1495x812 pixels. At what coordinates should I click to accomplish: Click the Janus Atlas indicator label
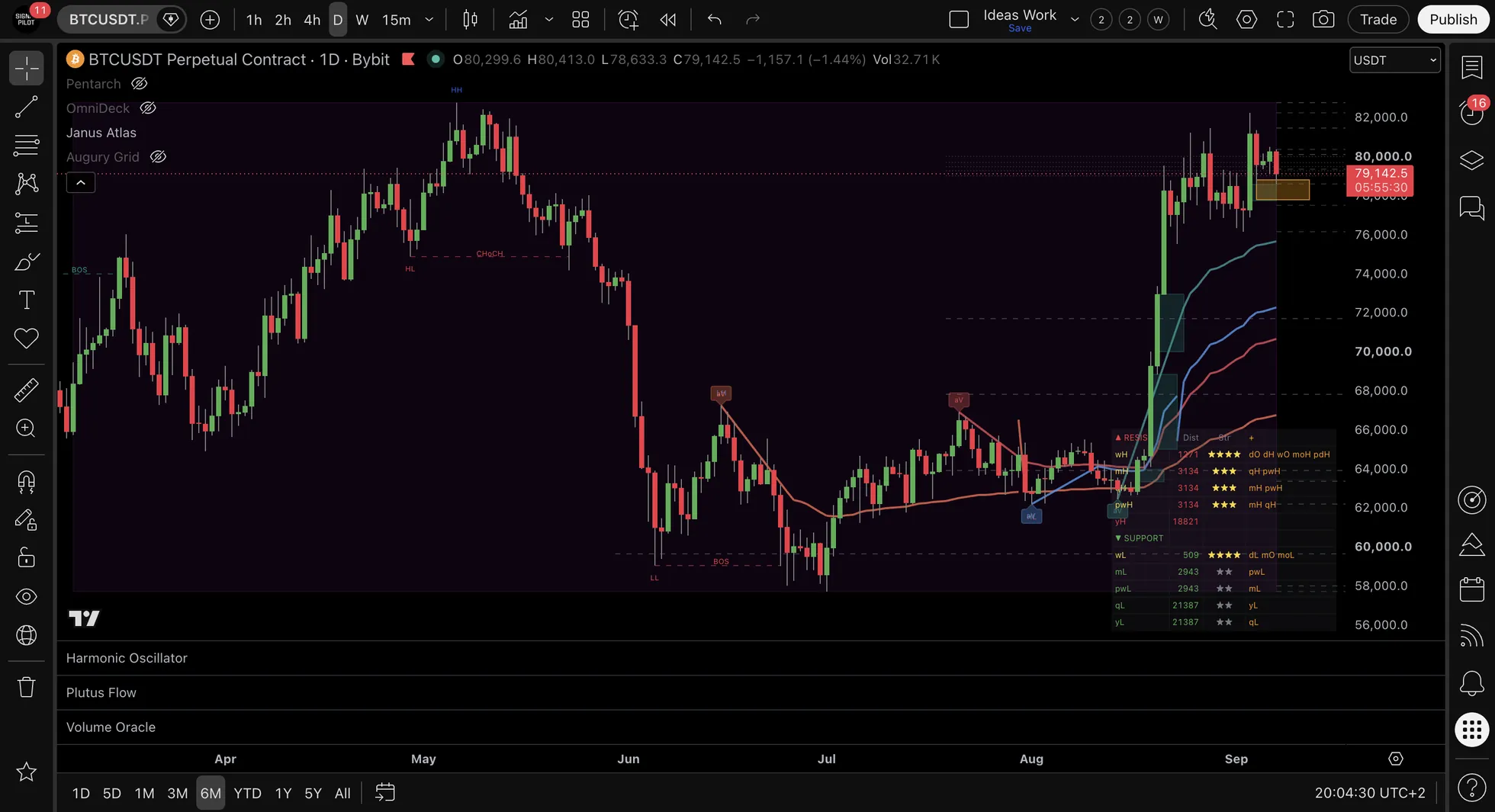101,133
